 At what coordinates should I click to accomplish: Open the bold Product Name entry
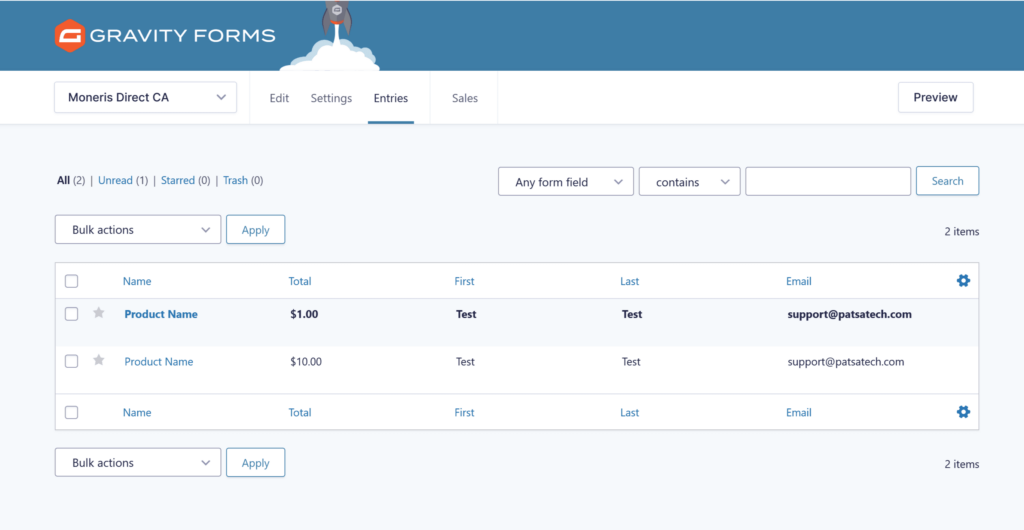point(161,314)
